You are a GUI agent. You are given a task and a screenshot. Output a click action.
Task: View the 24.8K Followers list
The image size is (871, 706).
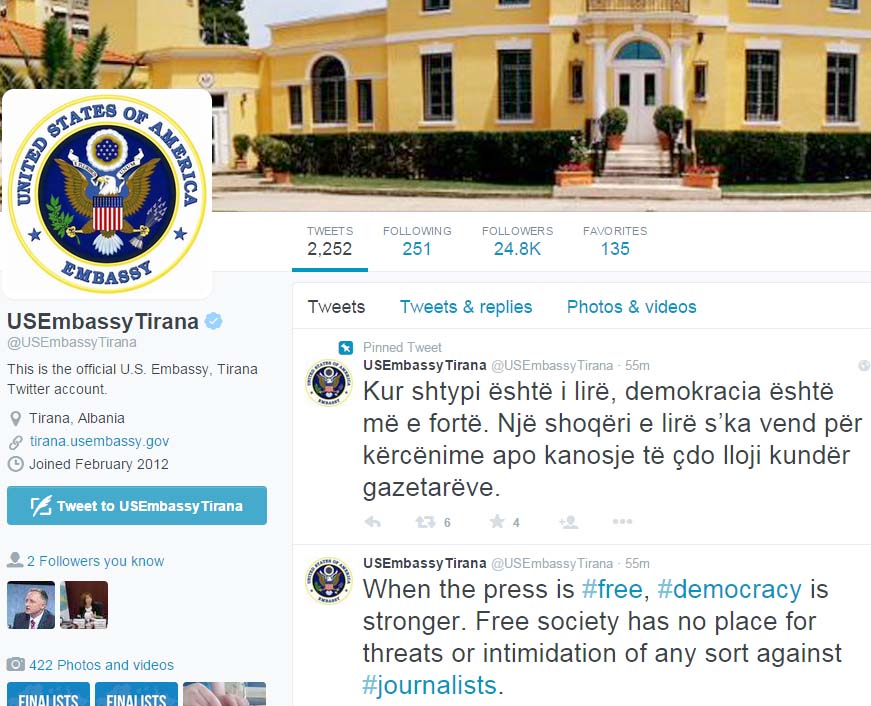[517, 241]
